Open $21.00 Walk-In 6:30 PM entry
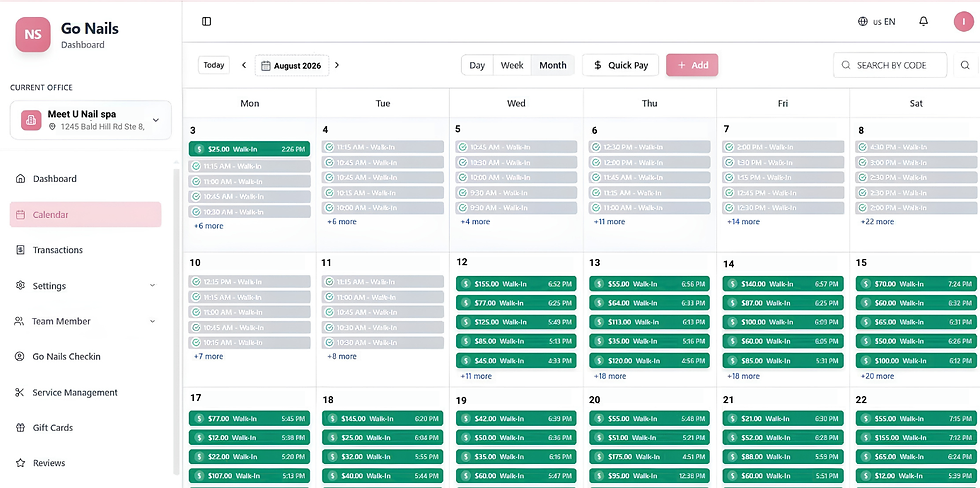 (783, 419)
